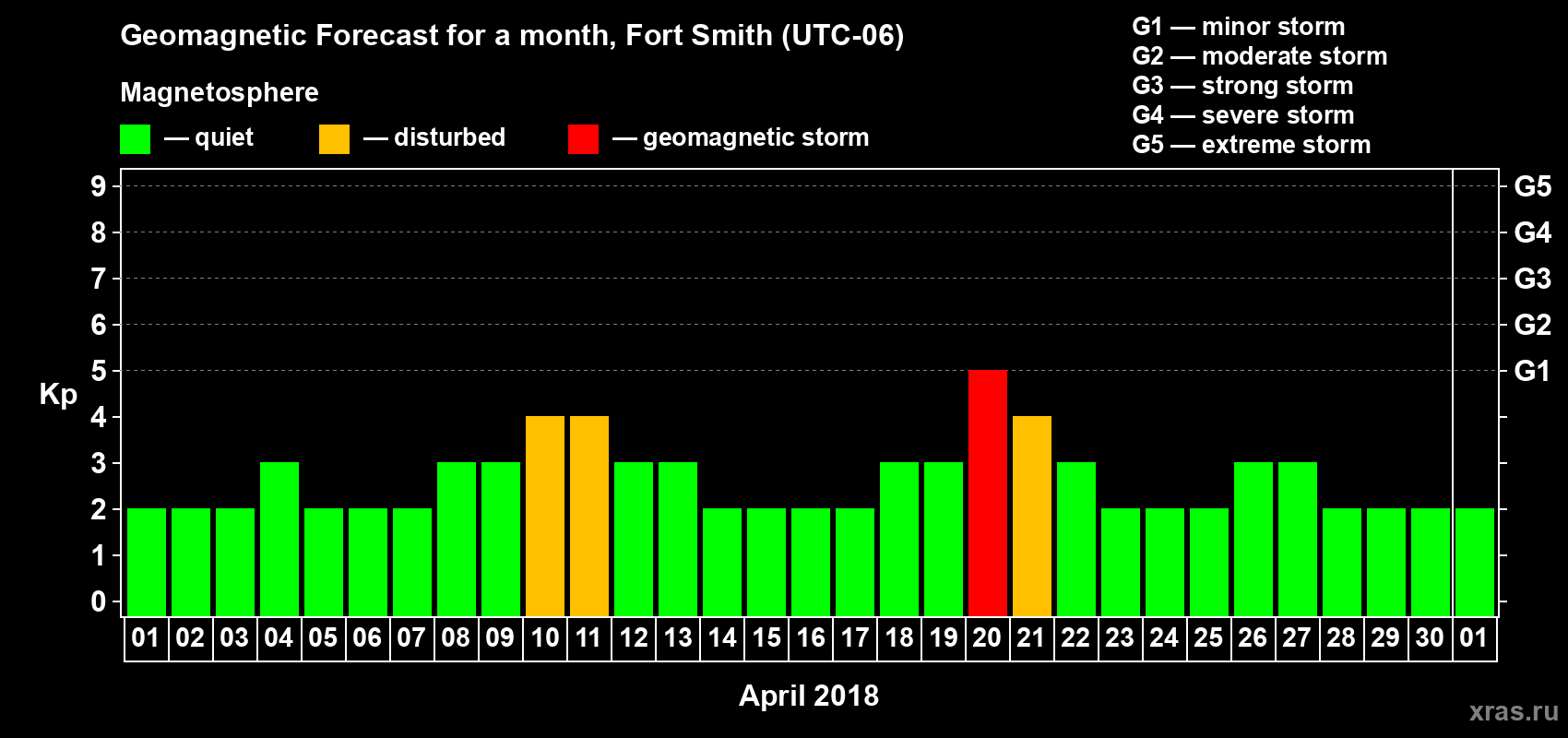Click date label 12 on the axis

634,637
